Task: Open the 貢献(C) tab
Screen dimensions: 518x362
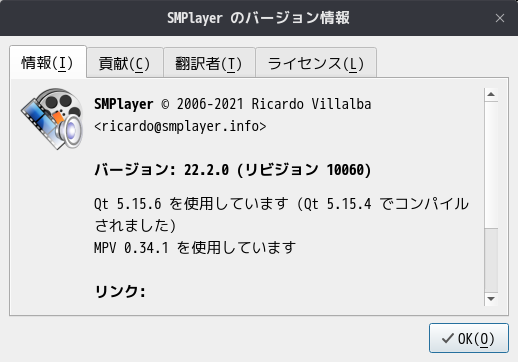Action: click(x=125, y=63)
